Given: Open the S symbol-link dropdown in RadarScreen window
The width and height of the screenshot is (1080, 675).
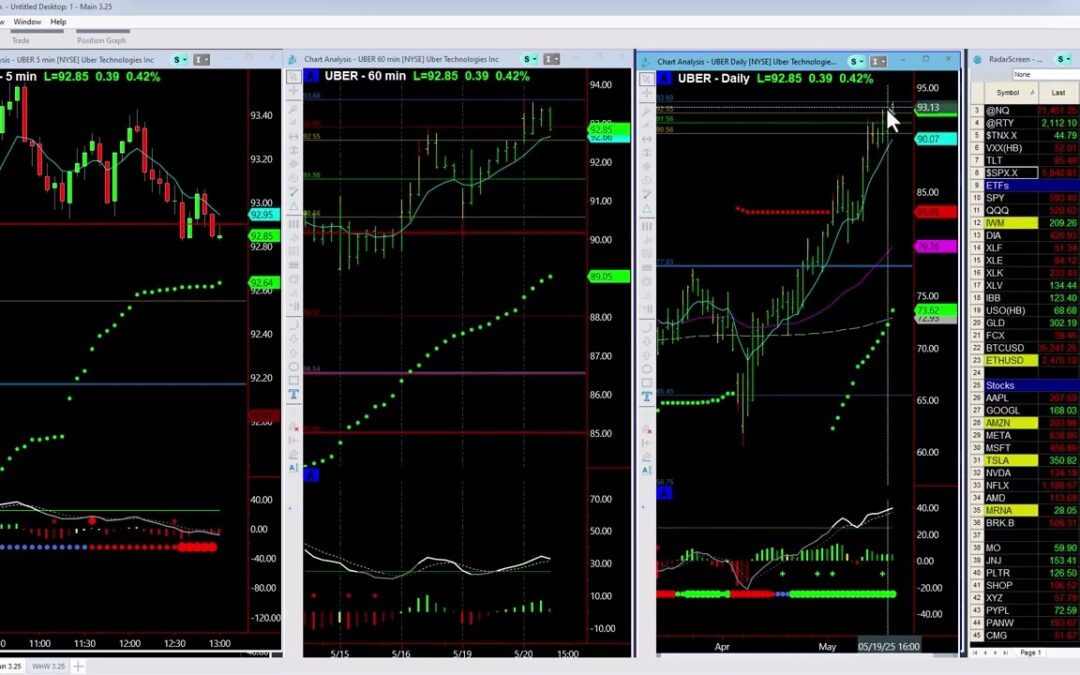Looking at the screenshot, I should point(1064,59).
